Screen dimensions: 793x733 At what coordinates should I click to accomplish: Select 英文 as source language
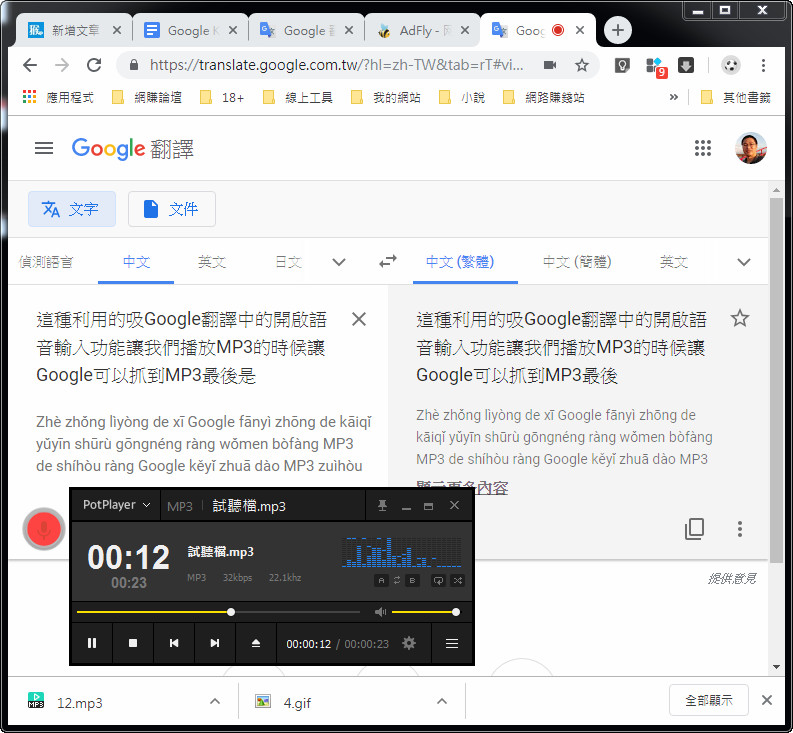pyautogui.click(x=212, y=262)
